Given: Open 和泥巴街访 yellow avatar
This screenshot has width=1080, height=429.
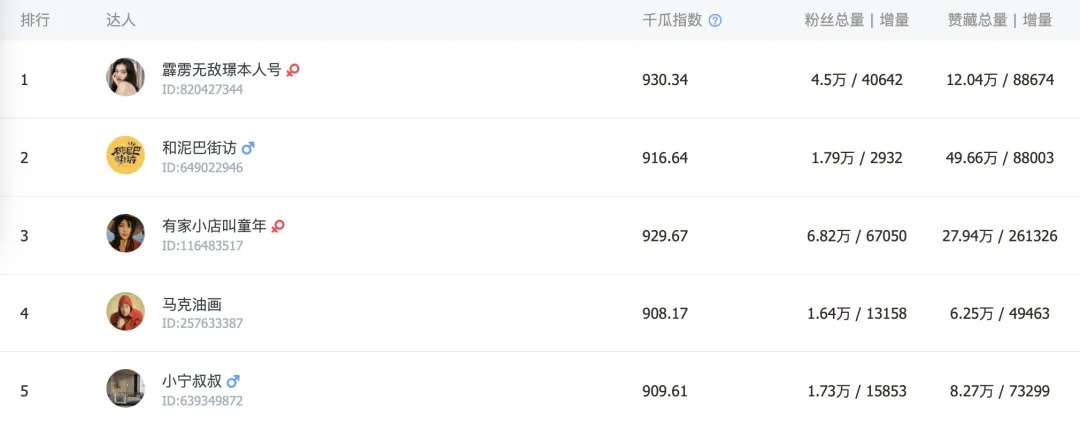Looking at the screenshot, I should [126, 155].
